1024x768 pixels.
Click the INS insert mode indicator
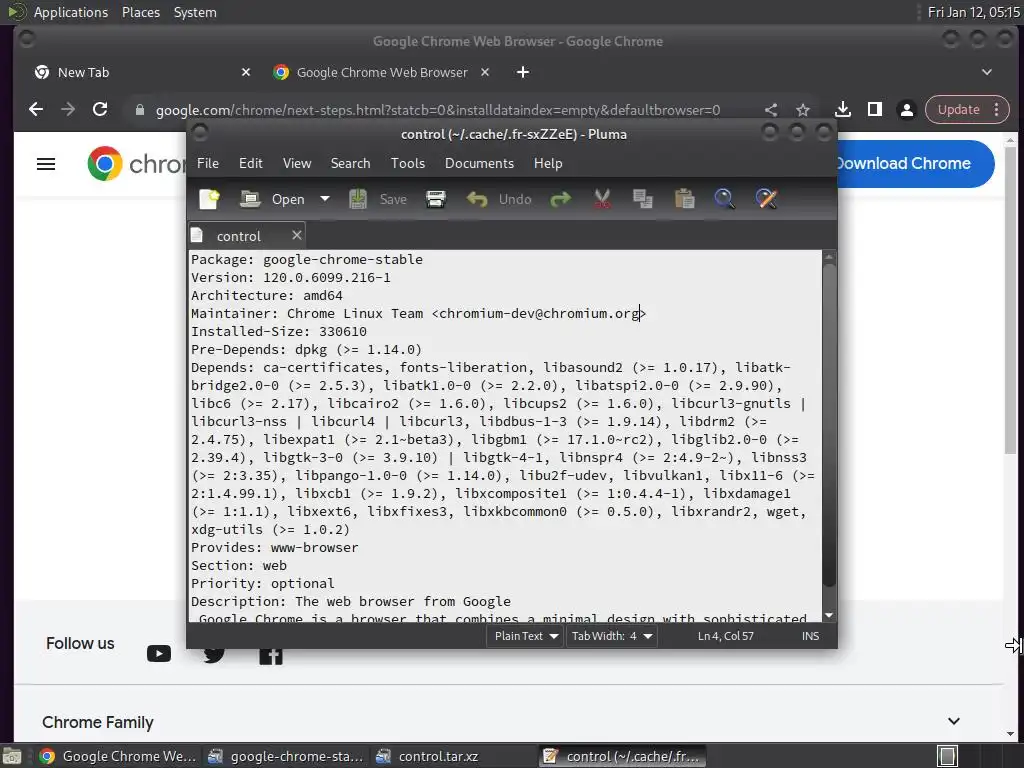coord(810,636)
